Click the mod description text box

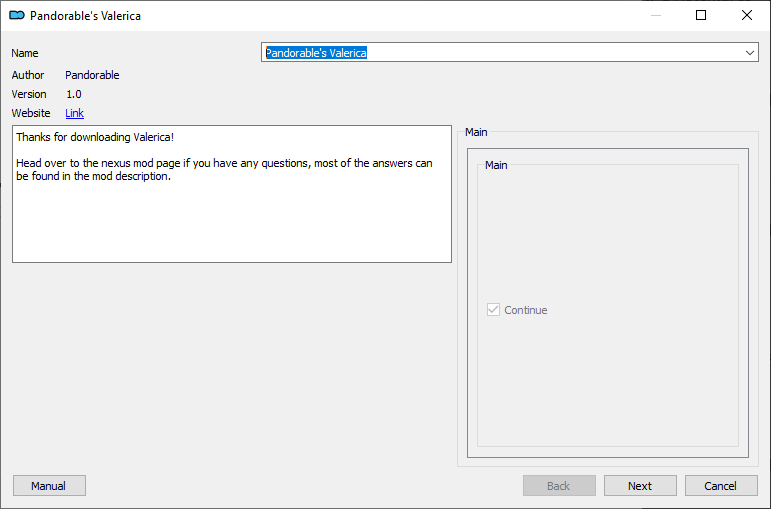coord(232,194)
